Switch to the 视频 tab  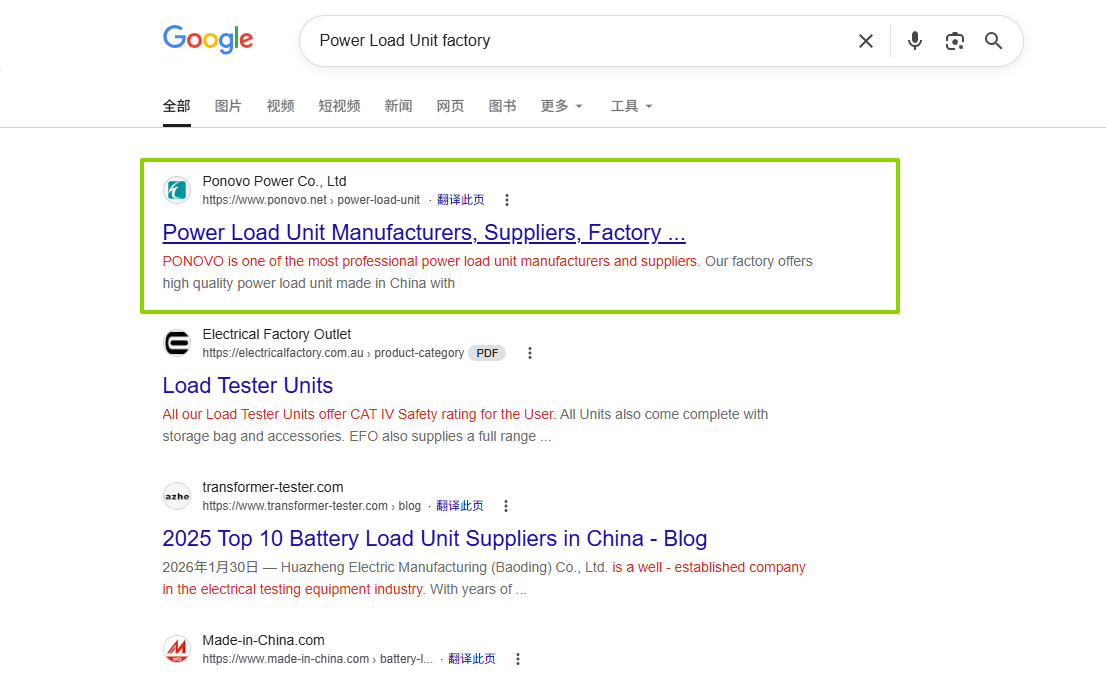tap(280, 106)
